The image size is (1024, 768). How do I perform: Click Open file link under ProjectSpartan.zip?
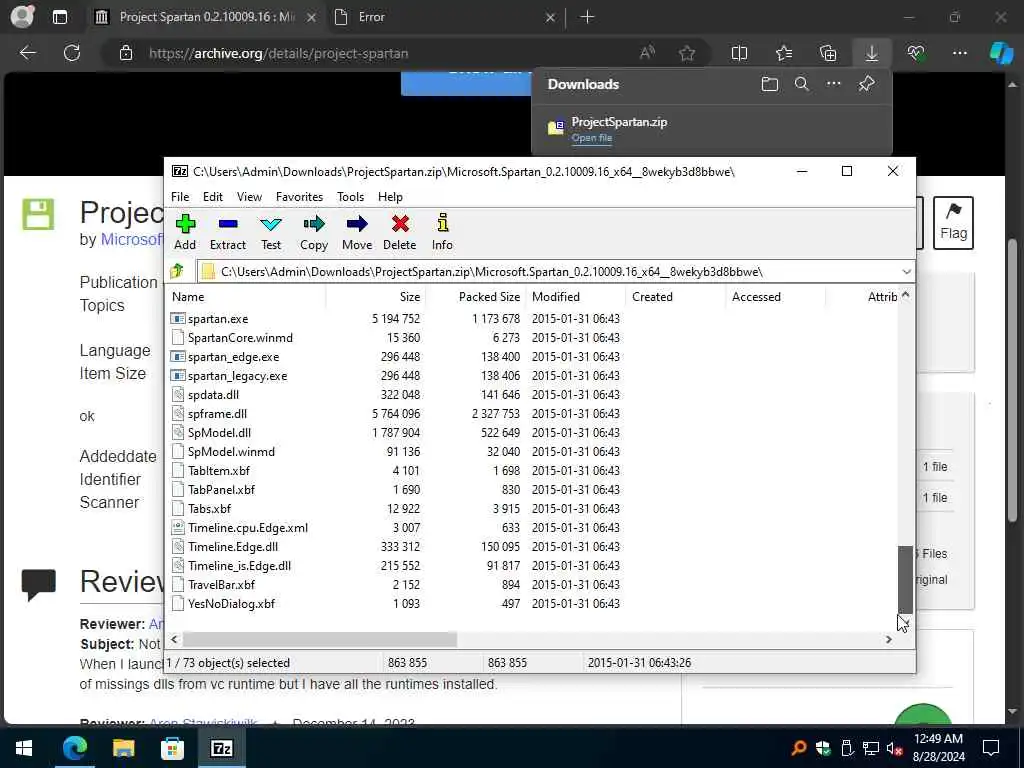point(592,138)
